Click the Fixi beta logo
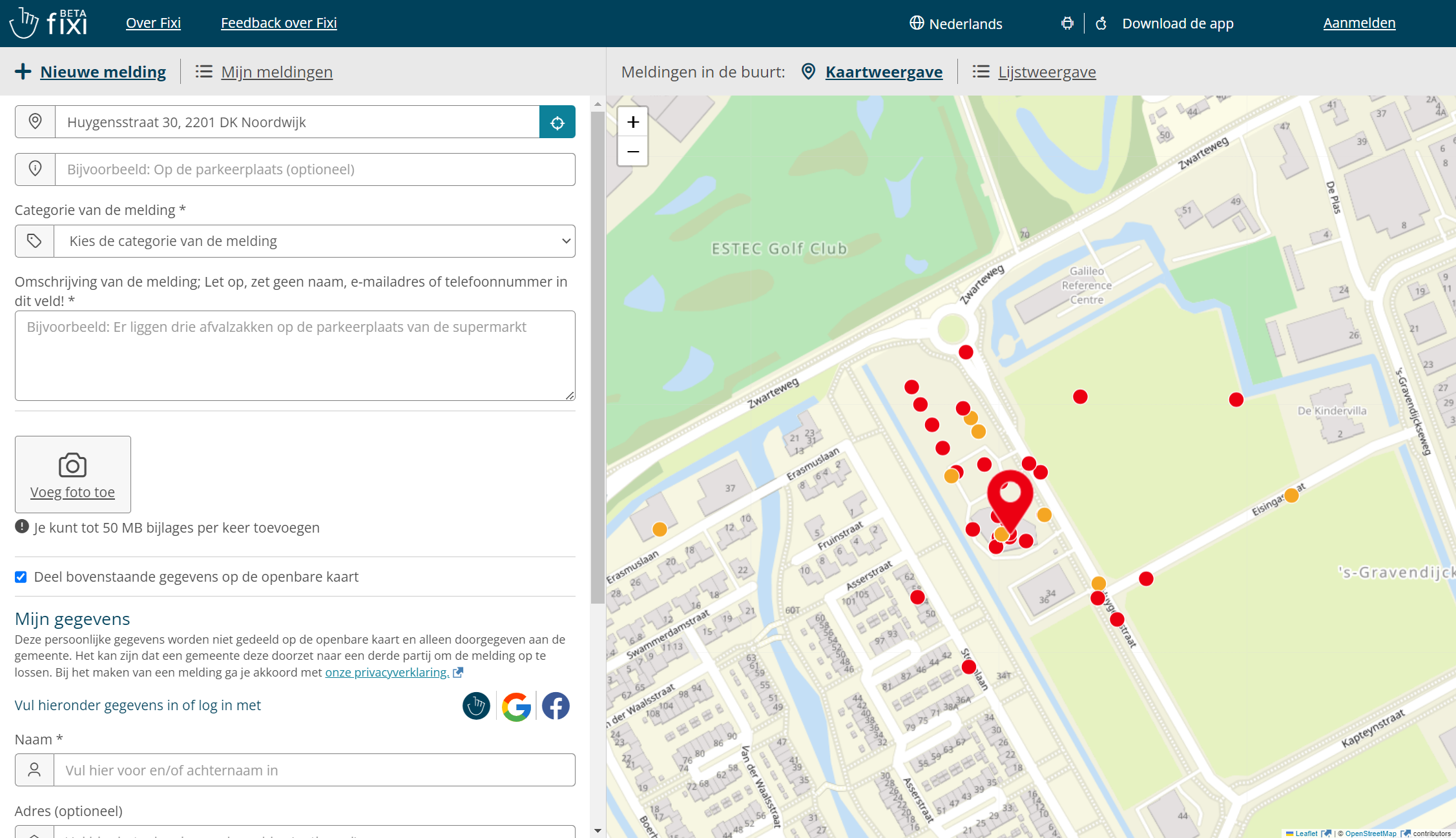The height and width of the screenshot is (838, 1456). [48, 23]
